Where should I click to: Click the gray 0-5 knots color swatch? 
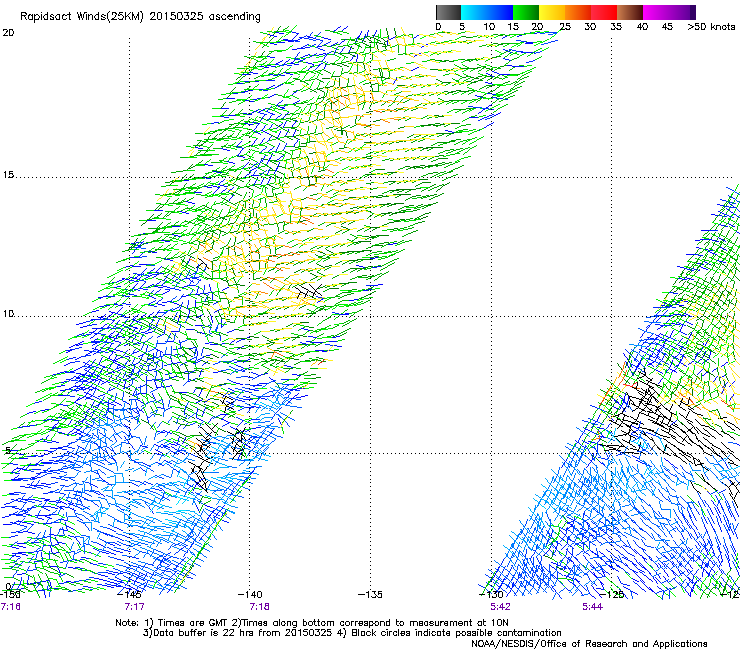[x=448, y=12]
